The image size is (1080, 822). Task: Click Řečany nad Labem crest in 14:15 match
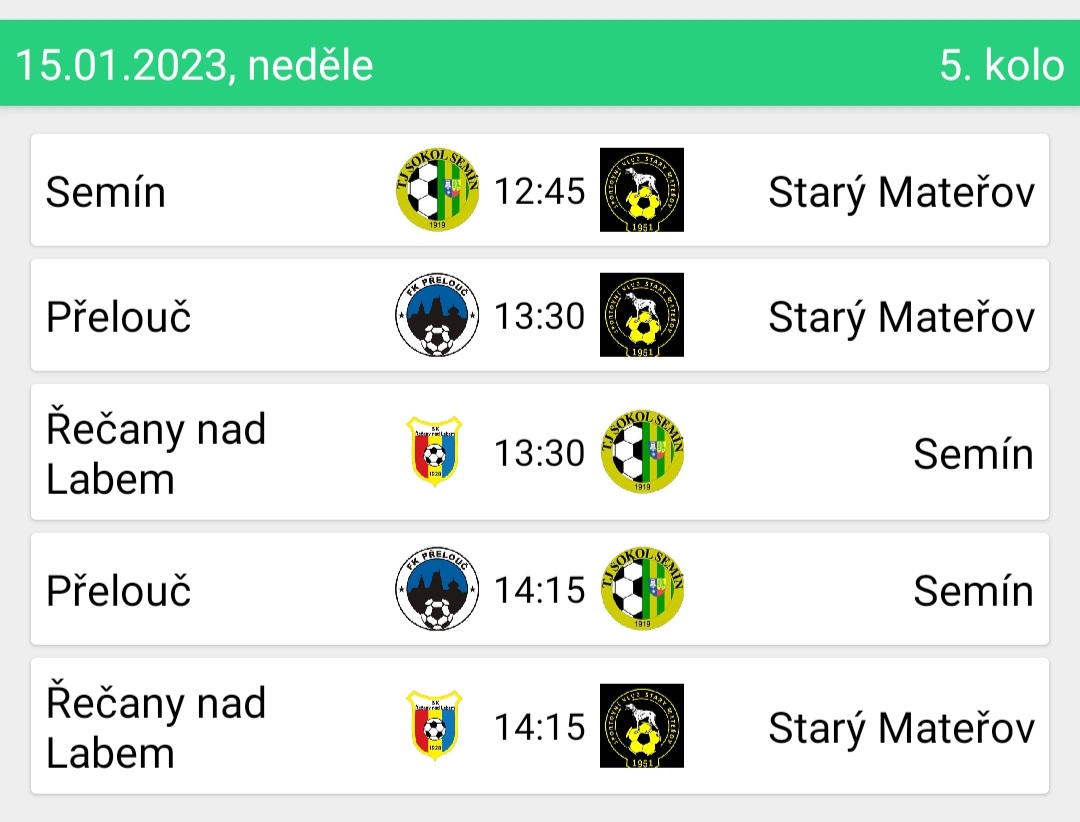(x=434, y=726)
